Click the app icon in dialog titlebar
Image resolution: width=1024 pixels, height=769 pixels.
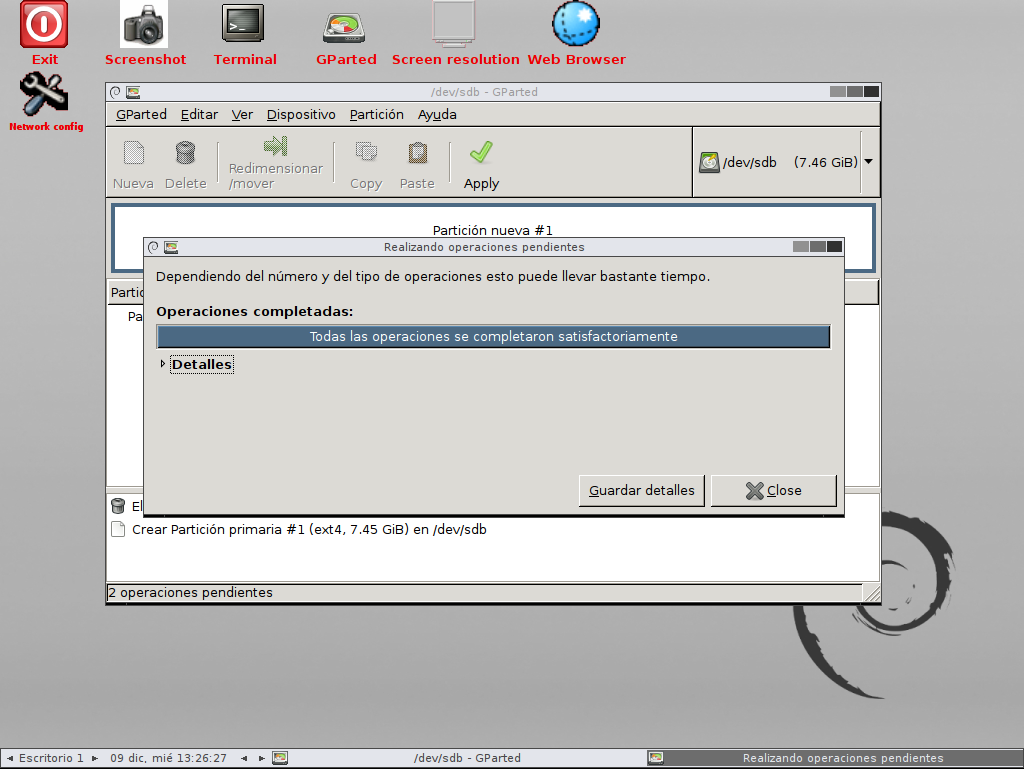(171, 247)
